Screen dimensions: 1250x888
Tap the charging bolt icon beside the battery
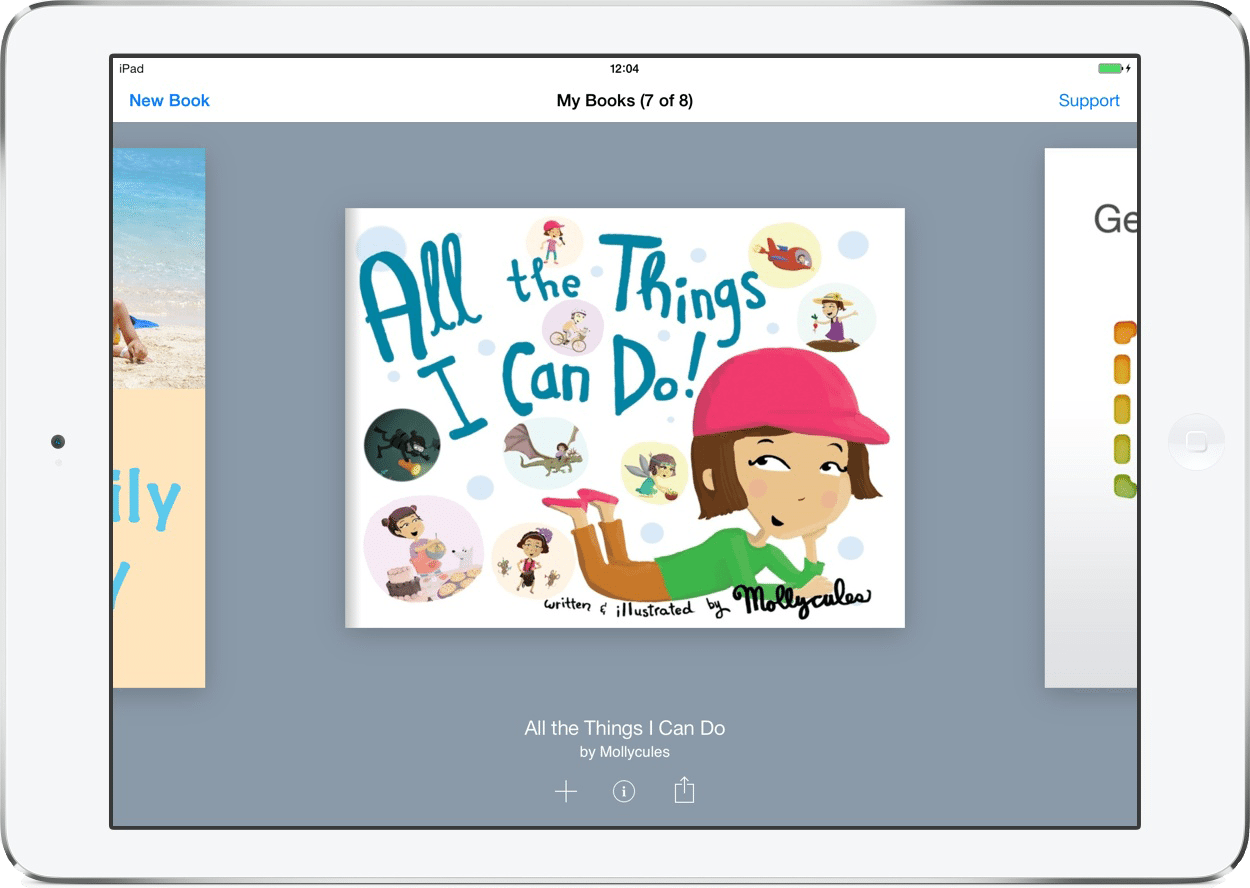pos(1129,68)
